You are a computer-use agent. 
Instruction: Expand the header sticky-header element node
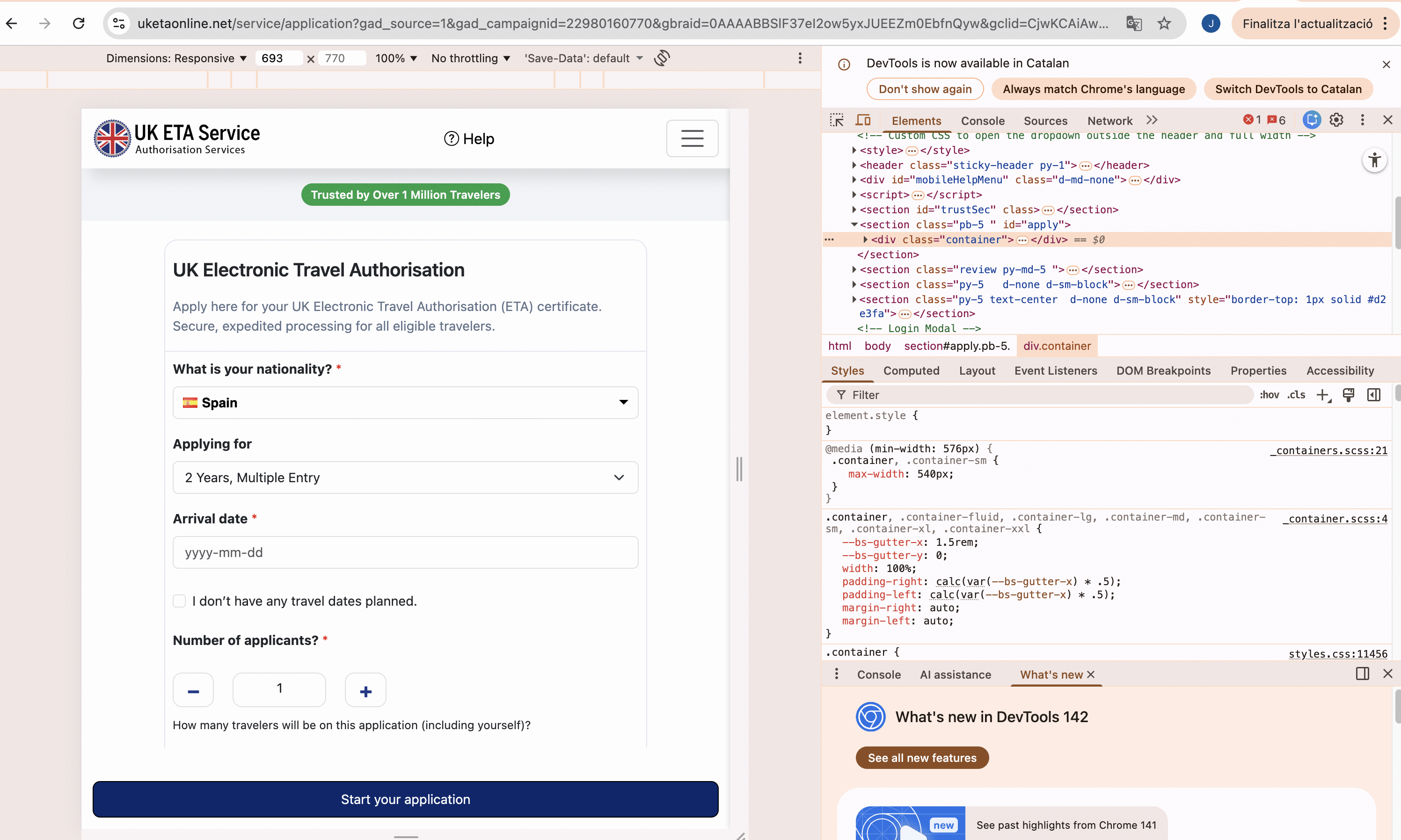pos(854,165)
